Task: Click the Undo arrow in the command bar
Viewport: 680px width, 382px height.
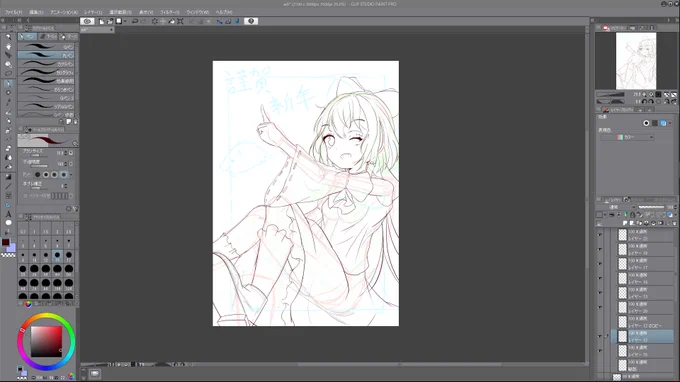Action: click(x=135, y=21)
